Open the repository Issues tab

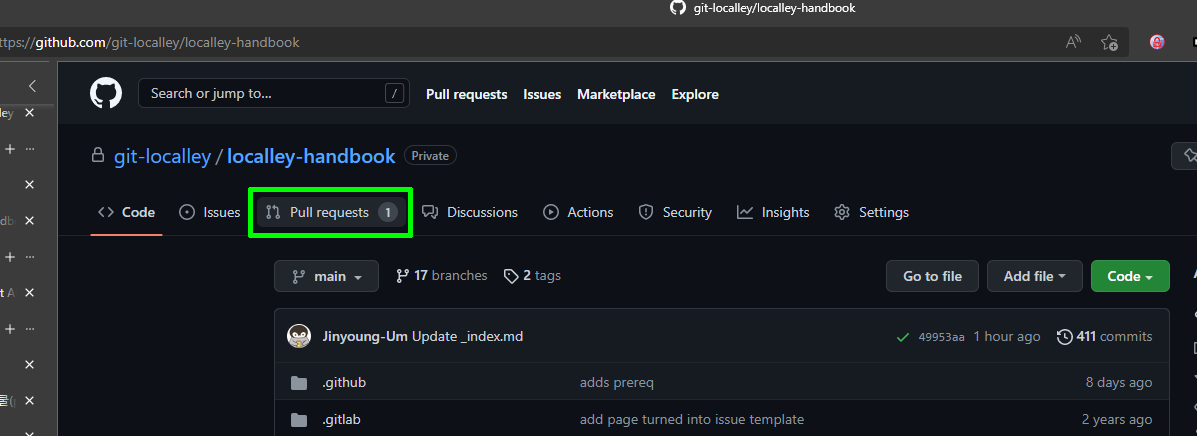210,212
